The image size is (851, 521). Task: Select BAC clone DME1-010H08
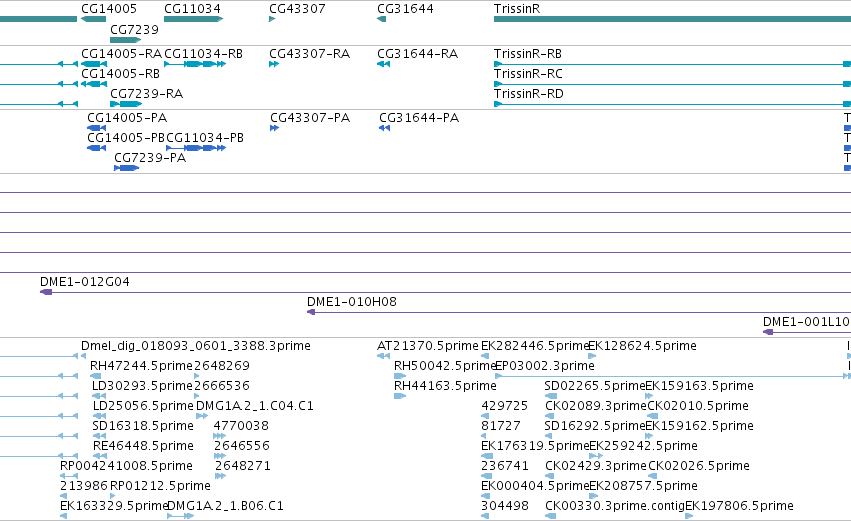pyautogui.click(x=352, y=302)
